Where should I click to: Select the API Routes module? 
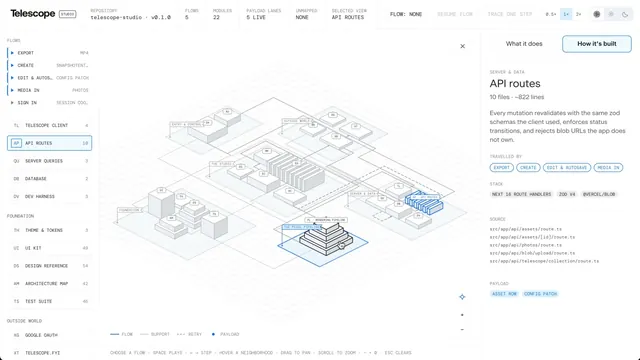[49, 143]
